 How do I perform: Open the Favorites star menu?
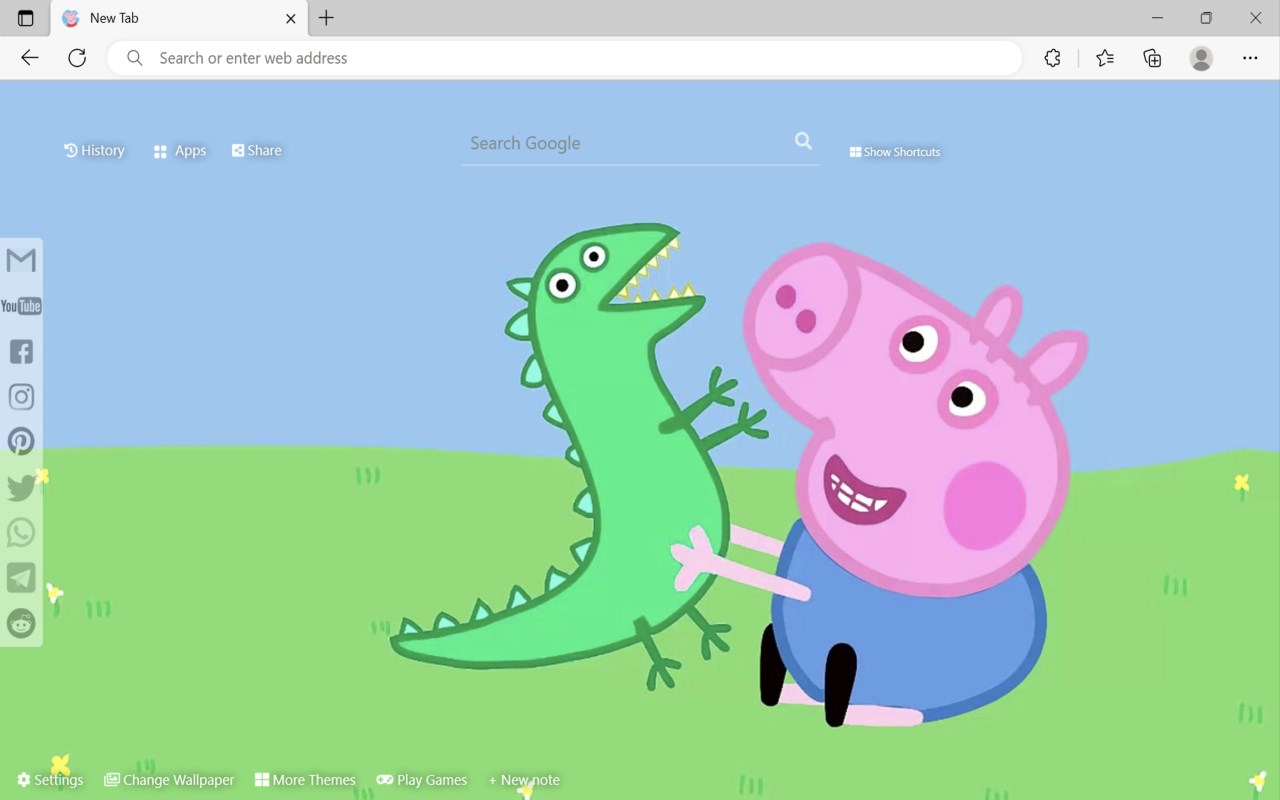click(1105, 58)
